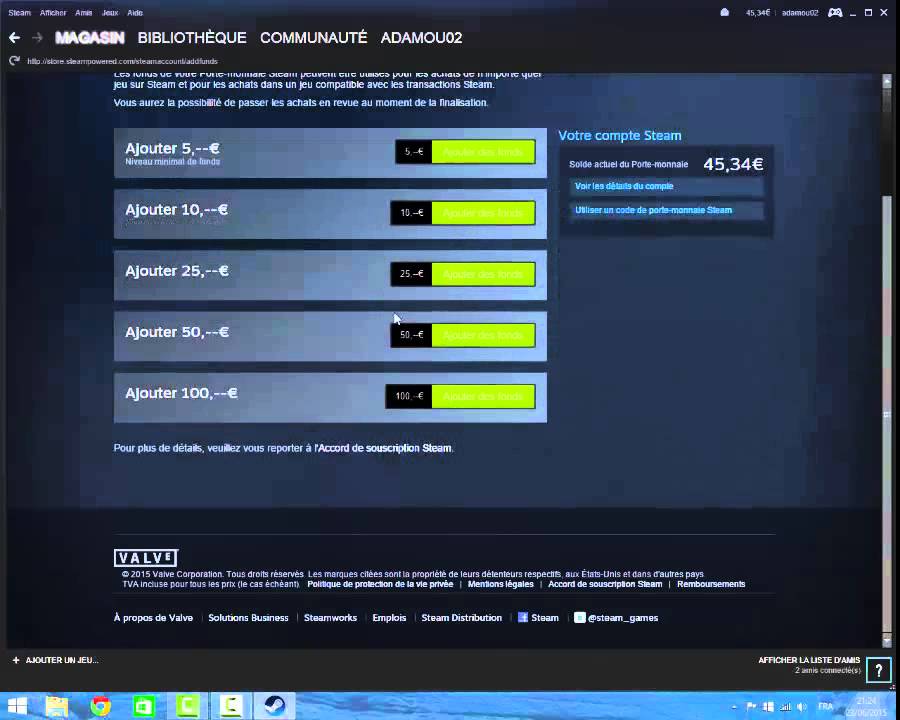Open 'Voir les détails du compte'
Viewport: 900px width, 720px height.
pyautogui.click(x=666, y=187)
